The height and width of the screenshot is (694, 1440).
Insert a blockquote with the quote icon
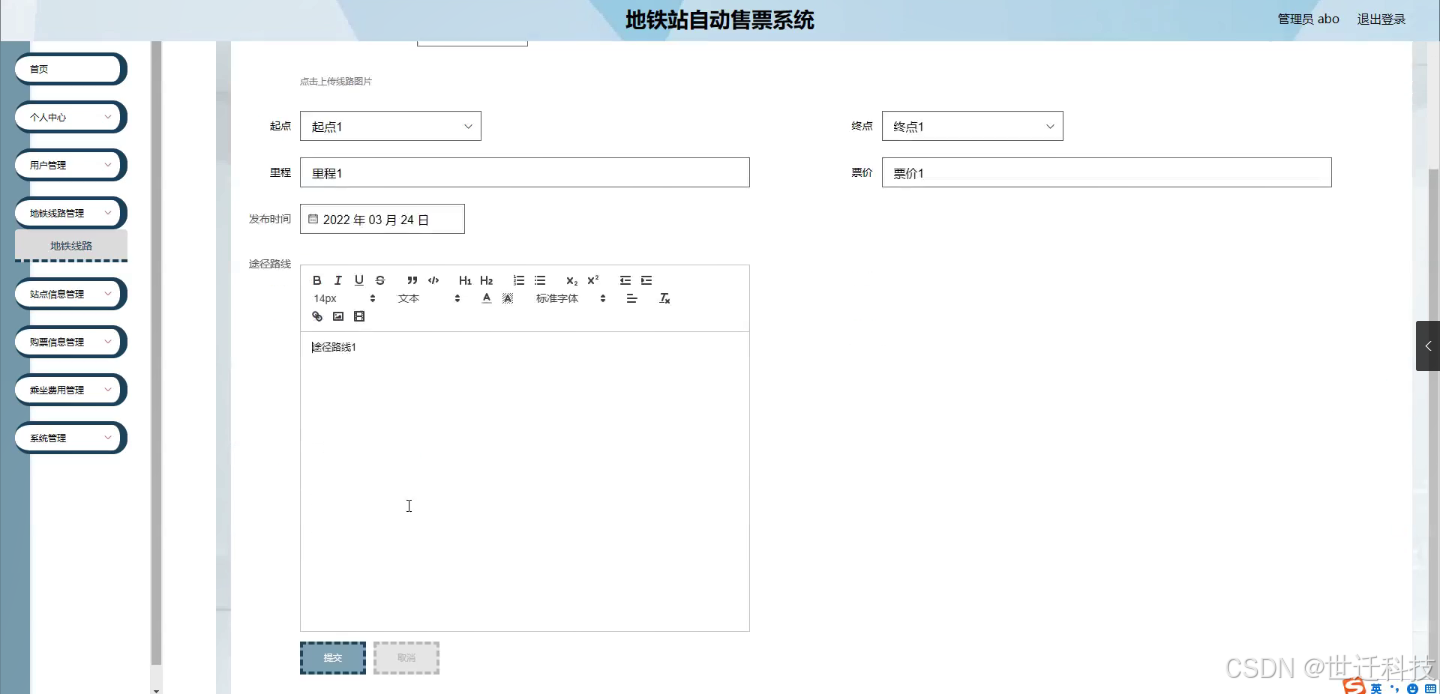412,281
